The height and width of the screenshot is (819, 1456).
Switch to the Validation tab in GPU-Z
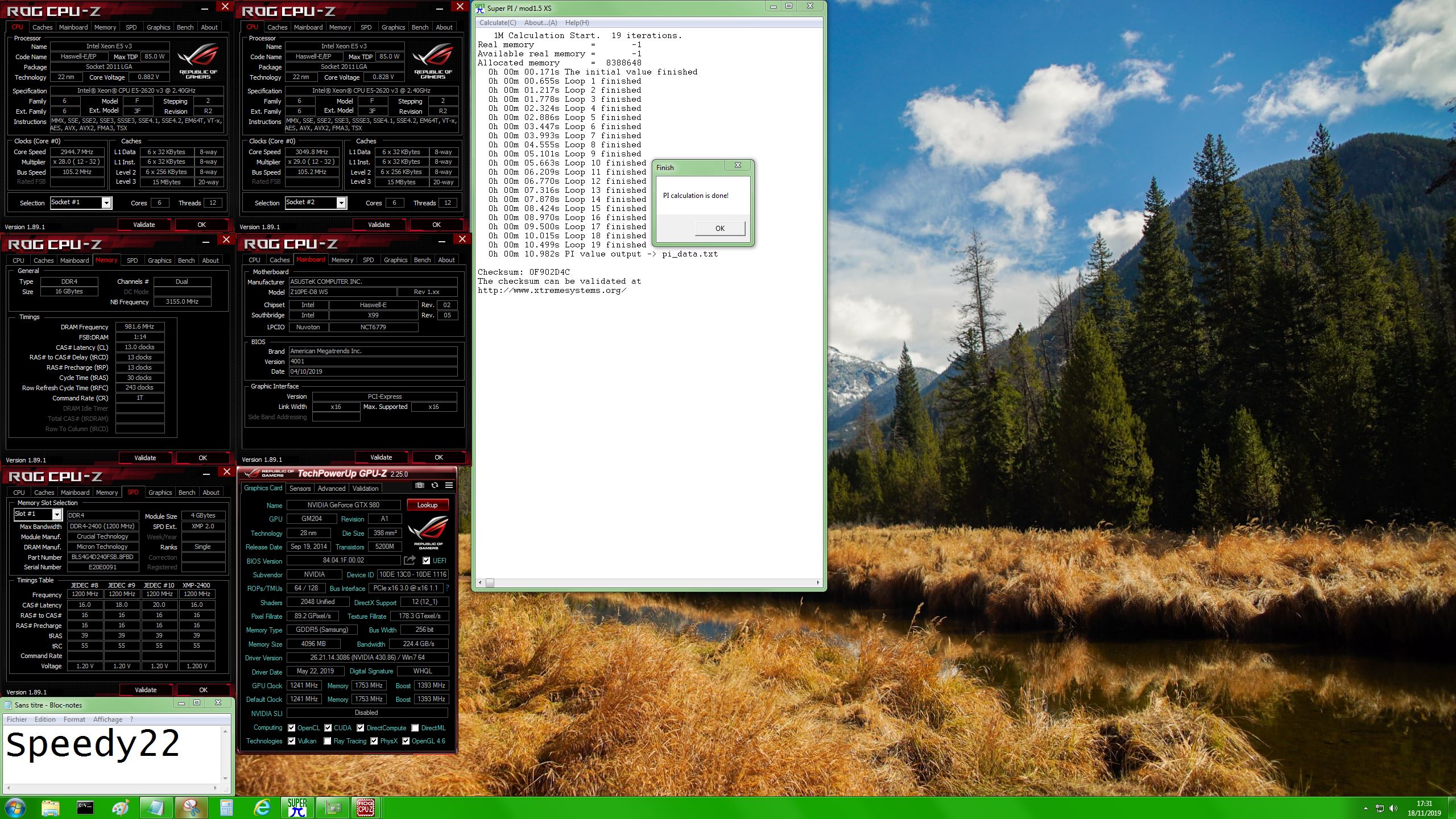coord(365,488)
